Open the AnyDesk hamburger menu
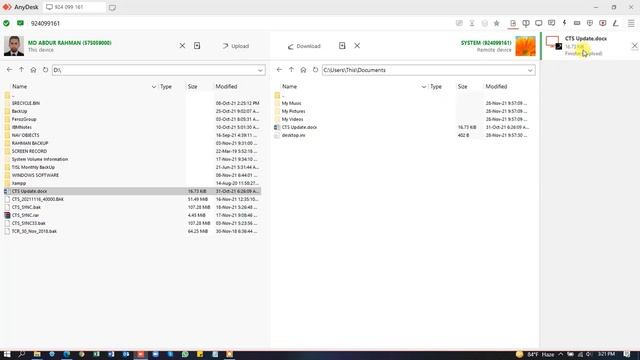640x360 pixels. point(631,23)
